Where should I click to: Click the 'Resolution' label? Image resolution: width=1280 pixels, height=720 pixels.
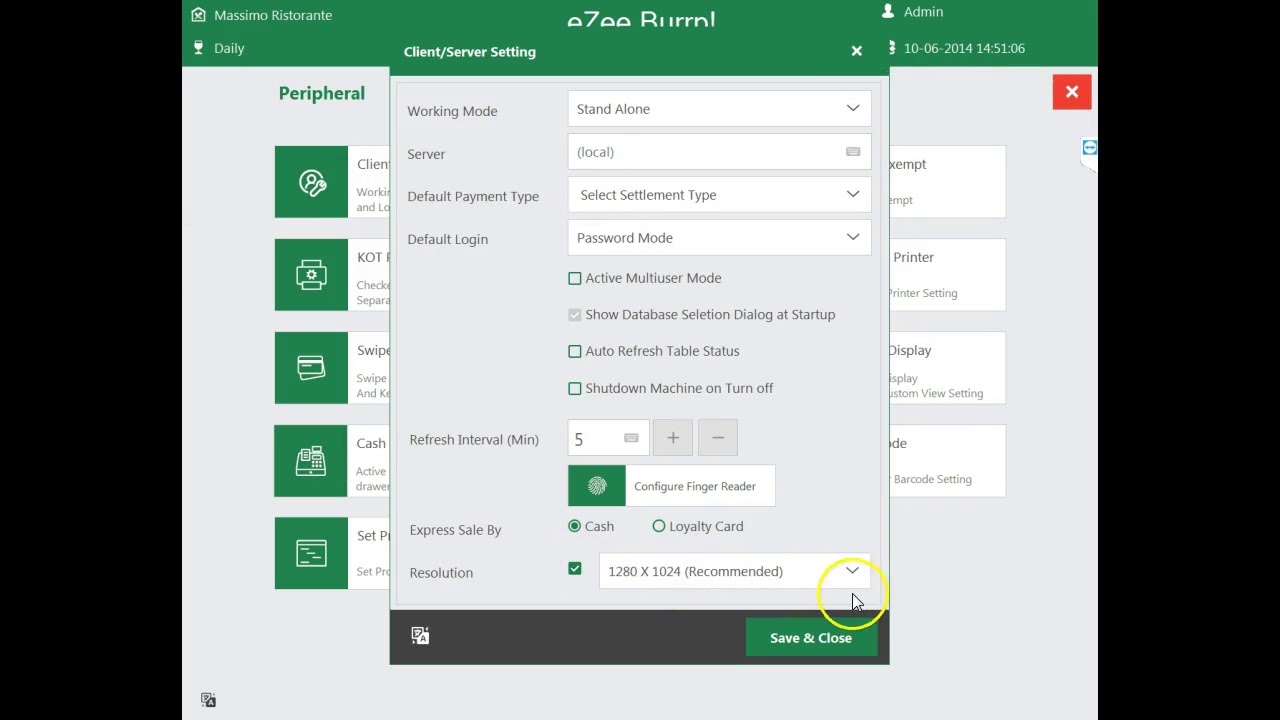tap(441, 573)
